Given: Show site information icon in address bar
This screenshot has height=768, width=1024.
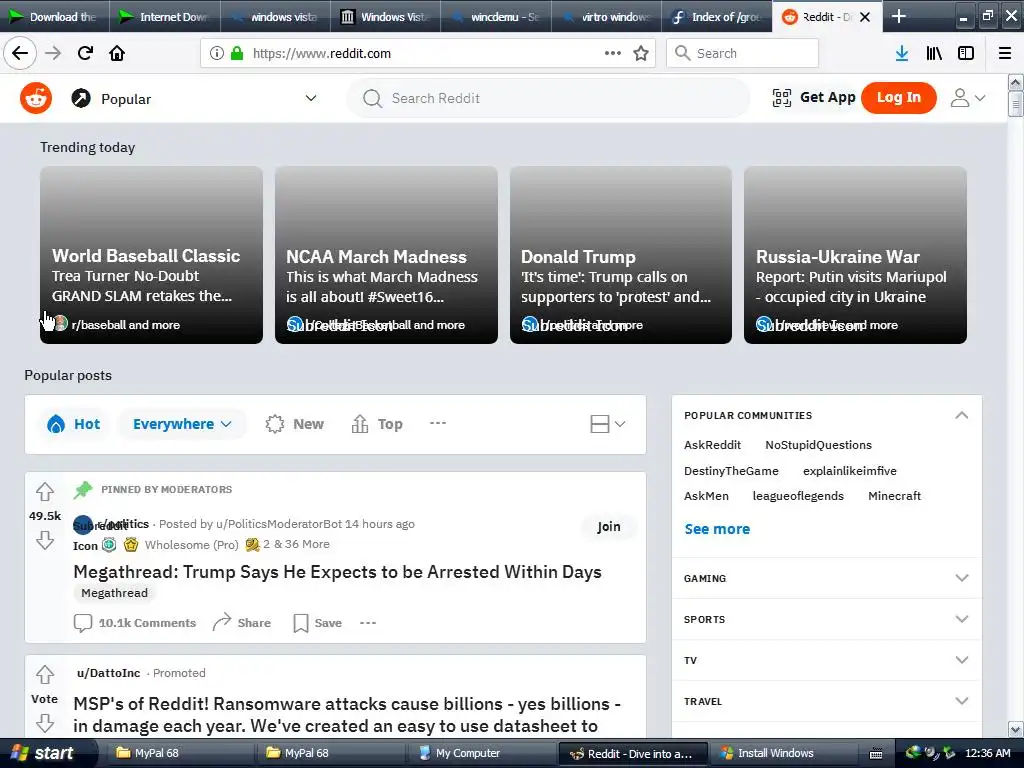Looking at the screenshot, I should pyautogui.click(x=217, y=53).
